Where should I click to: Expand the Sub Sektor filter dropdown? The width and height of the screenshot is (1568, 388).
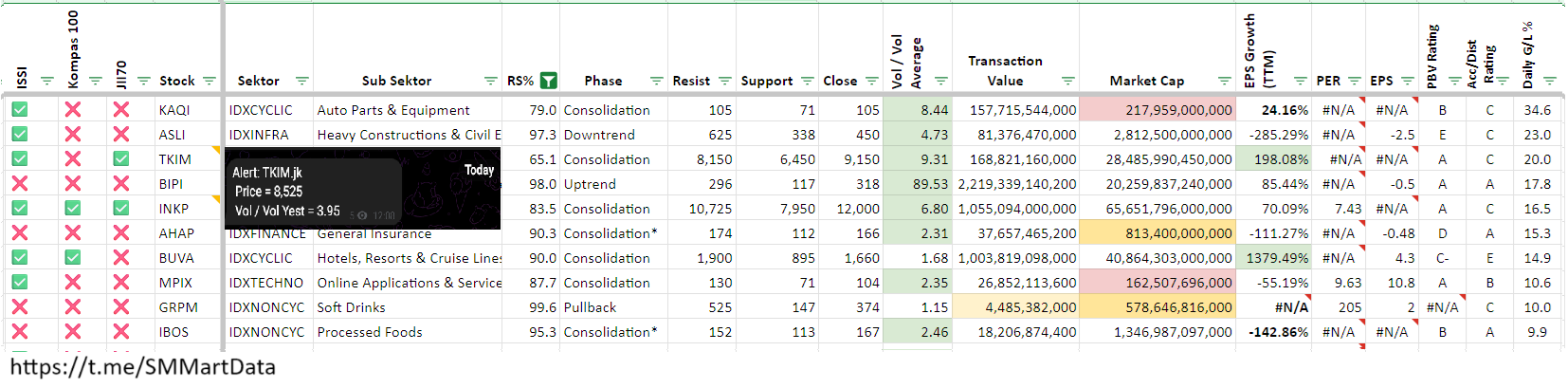(x=490, y=81)
